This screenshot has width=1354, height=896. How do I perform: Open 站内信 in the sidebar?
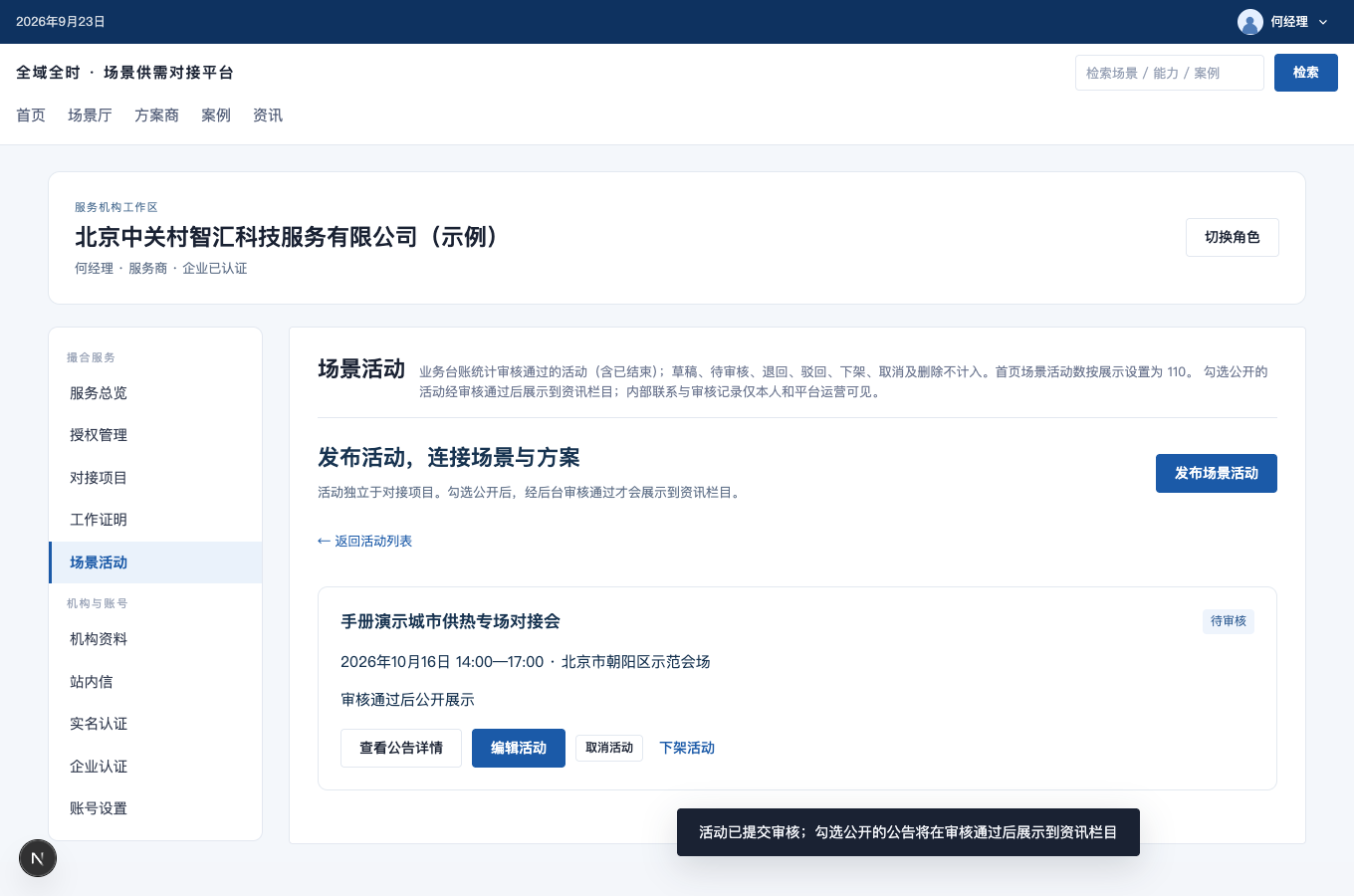pos(155,682)
